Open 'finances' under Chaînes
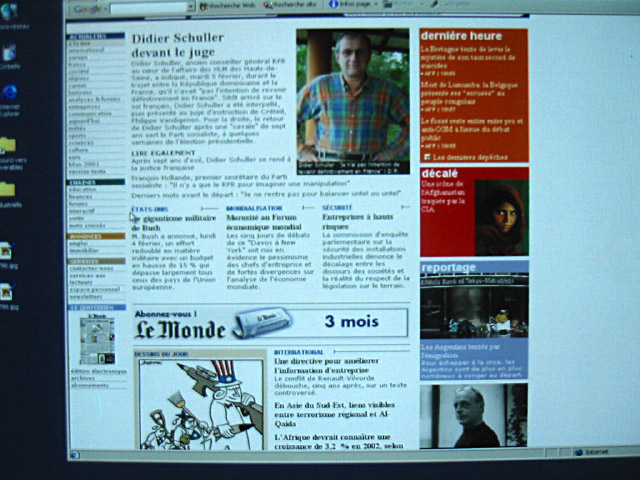The width and height of the screenshot is (640, 480). point(80,196)
